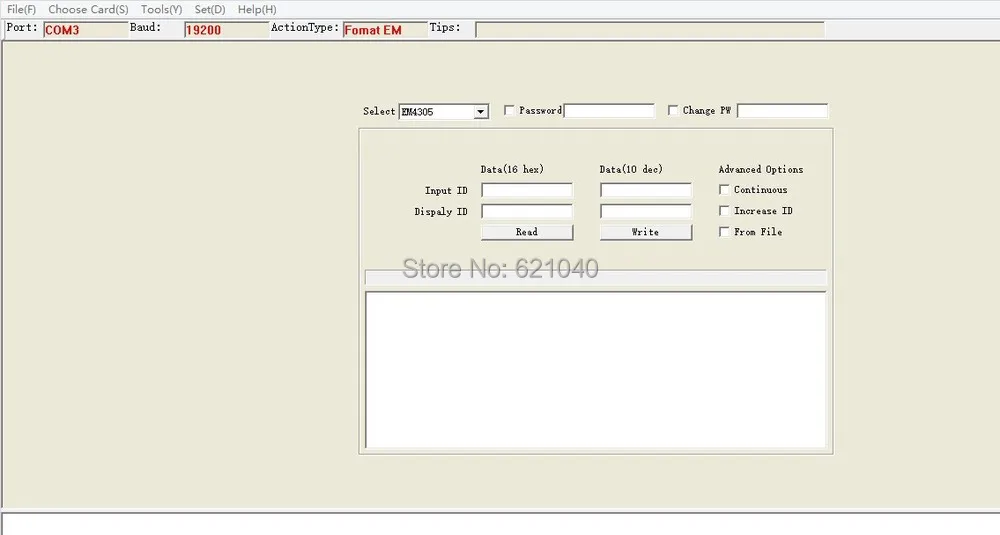This screenshot has width=1000, height=535.
Task: Click the Port field showing COM3
Action: [x=85, y=29]
